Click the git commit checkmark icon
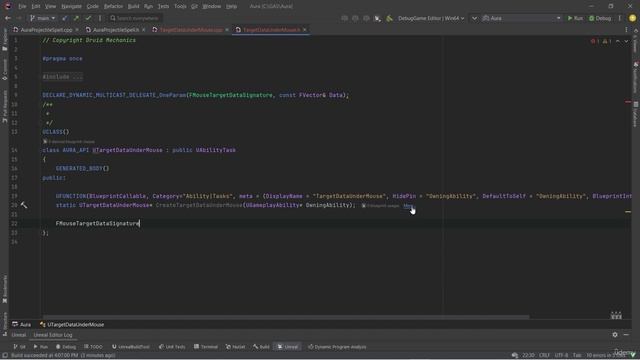The height and width of the screenshot is (360, 640). (x=88, y=18)
